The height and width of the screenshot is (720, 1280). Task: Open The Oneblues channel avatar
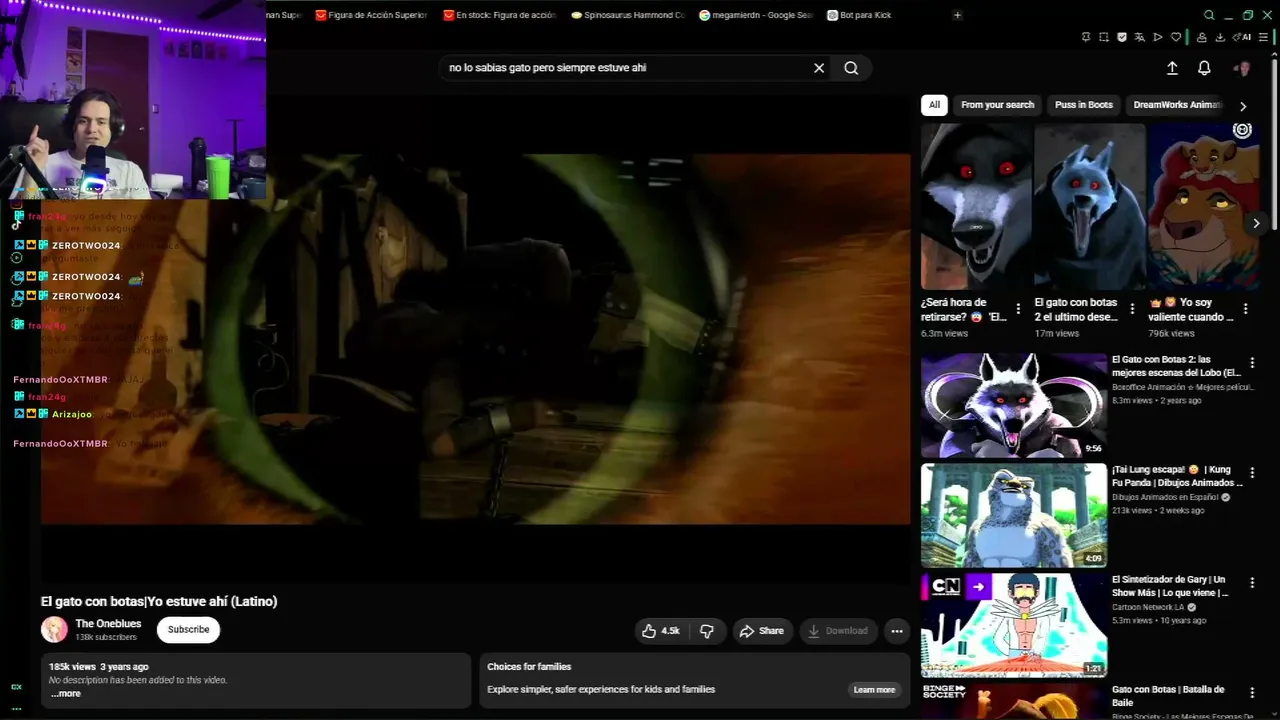click(x=54, y=629)
